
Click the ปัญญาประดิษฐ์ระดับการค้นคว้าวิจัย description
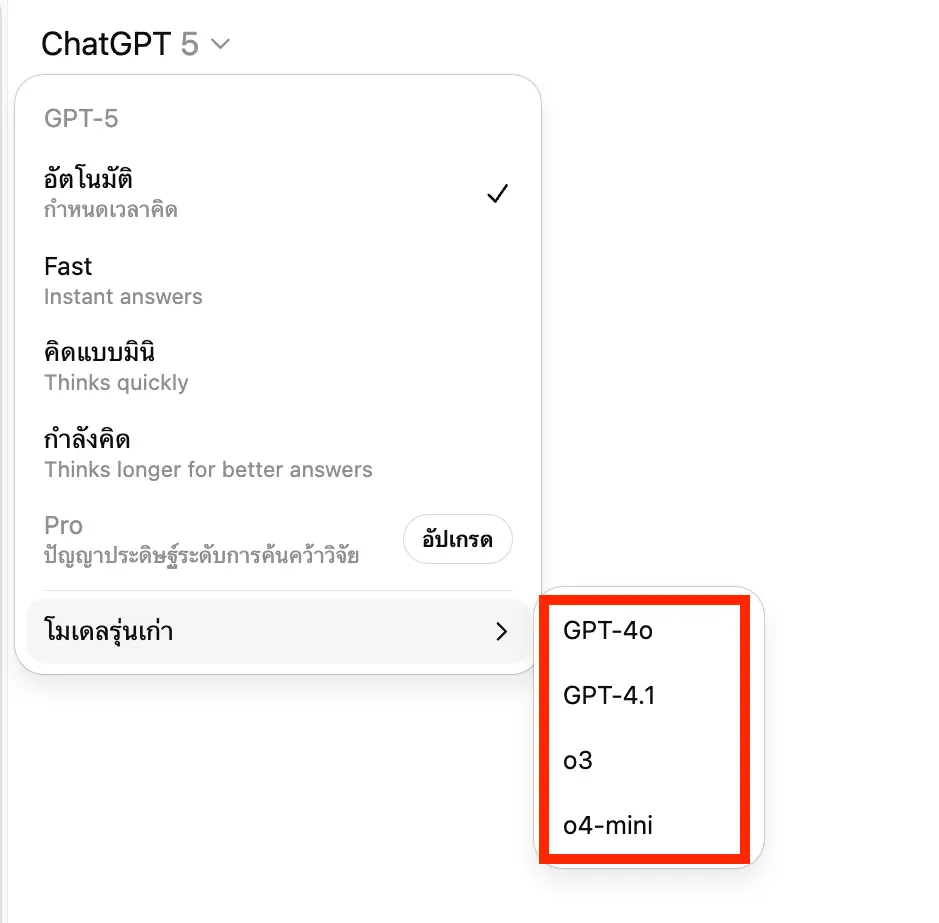click(x=201, y=556)
